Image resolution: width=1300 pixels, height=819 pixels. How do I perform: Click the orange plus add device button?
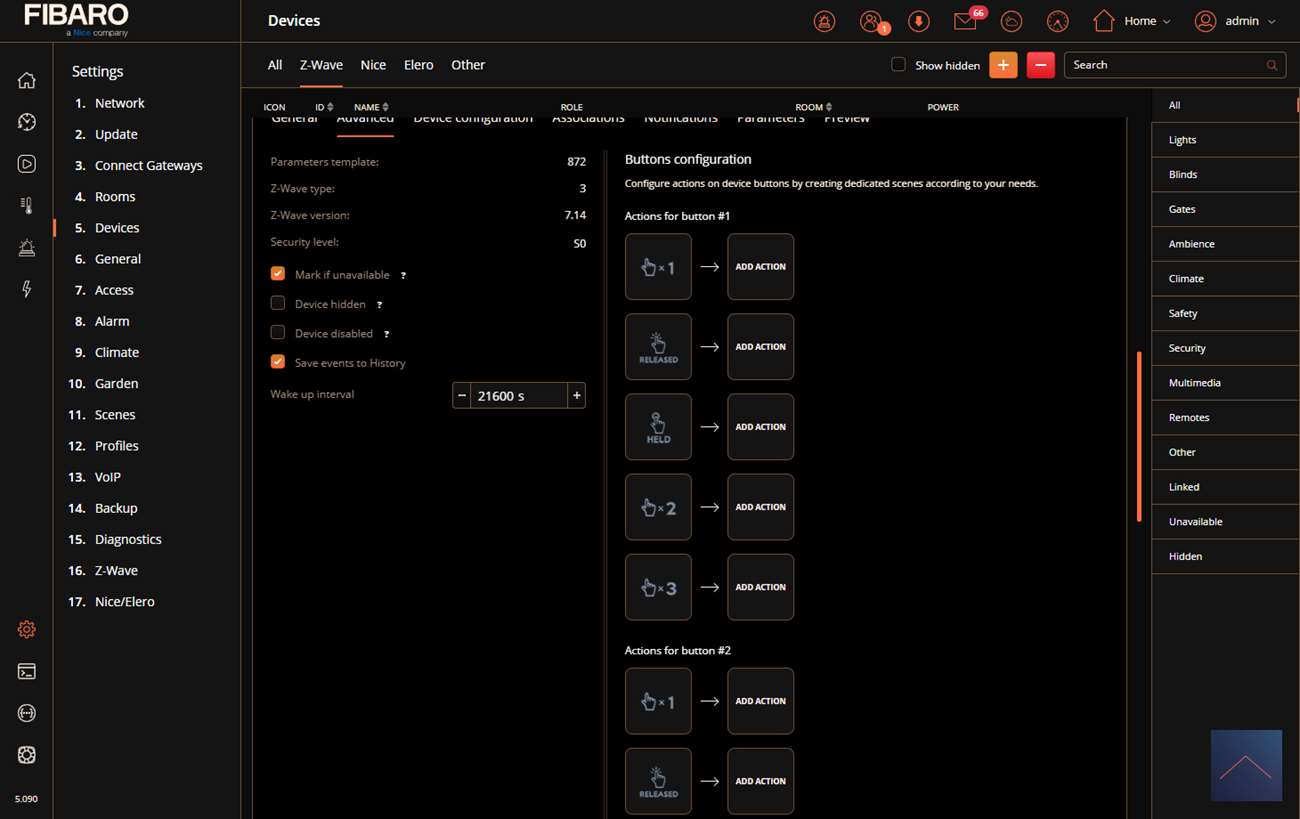[x=1003, y=65]
